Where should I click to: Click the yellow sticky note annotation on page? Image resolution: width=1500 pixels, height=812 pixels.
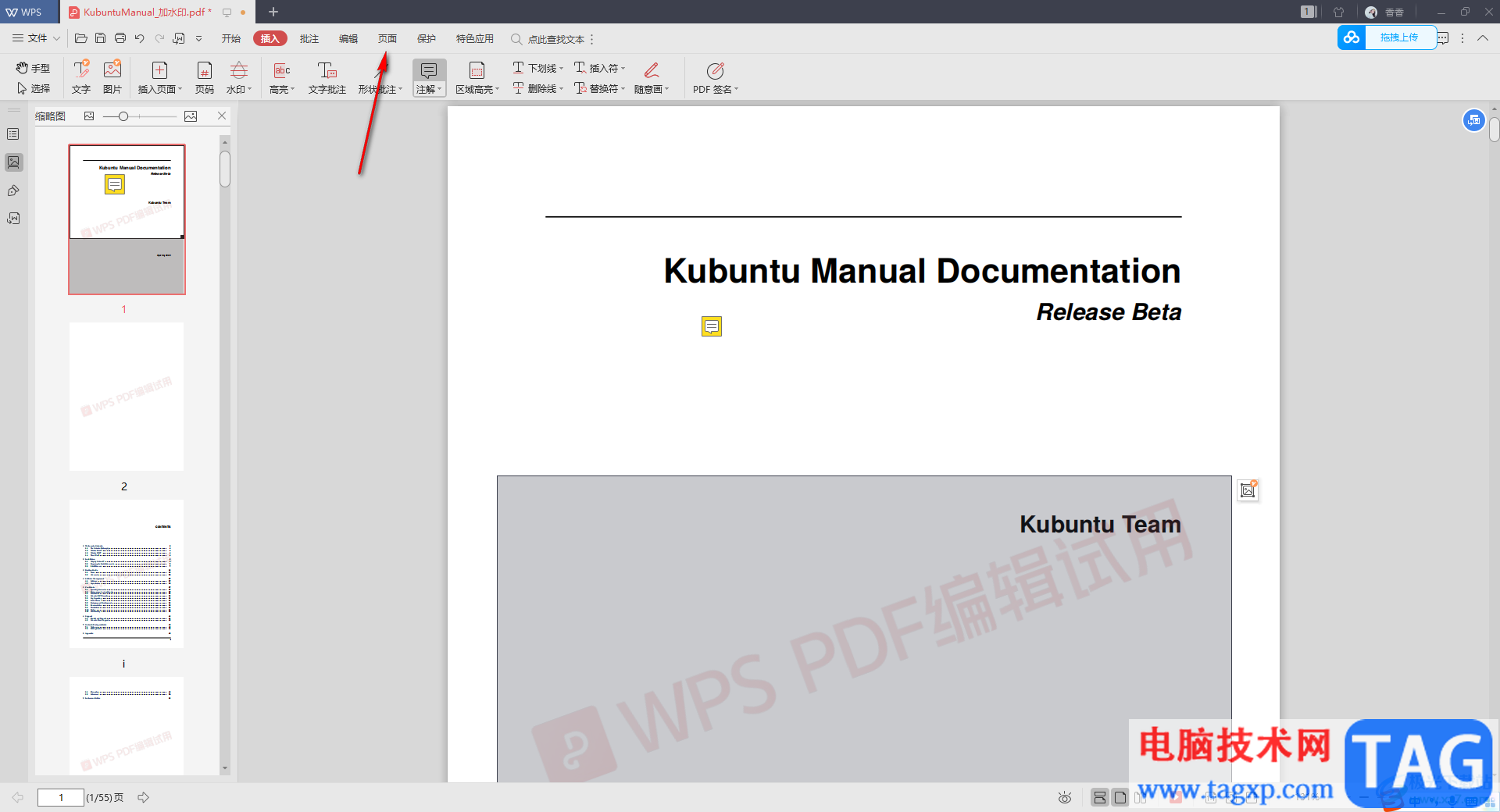712,326
